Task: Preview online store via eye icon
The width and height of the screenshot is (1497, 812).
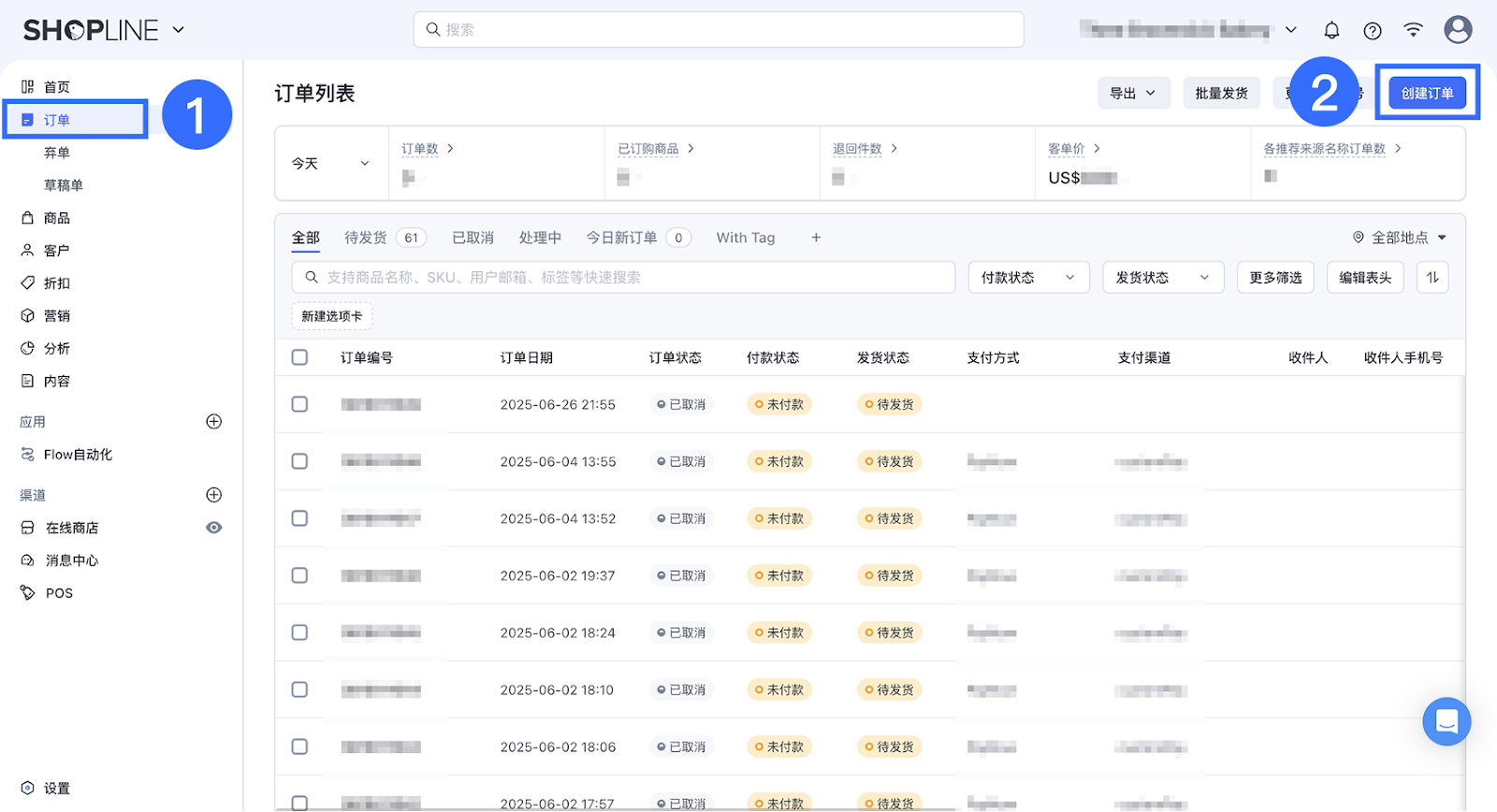Action: coord(214,528)
